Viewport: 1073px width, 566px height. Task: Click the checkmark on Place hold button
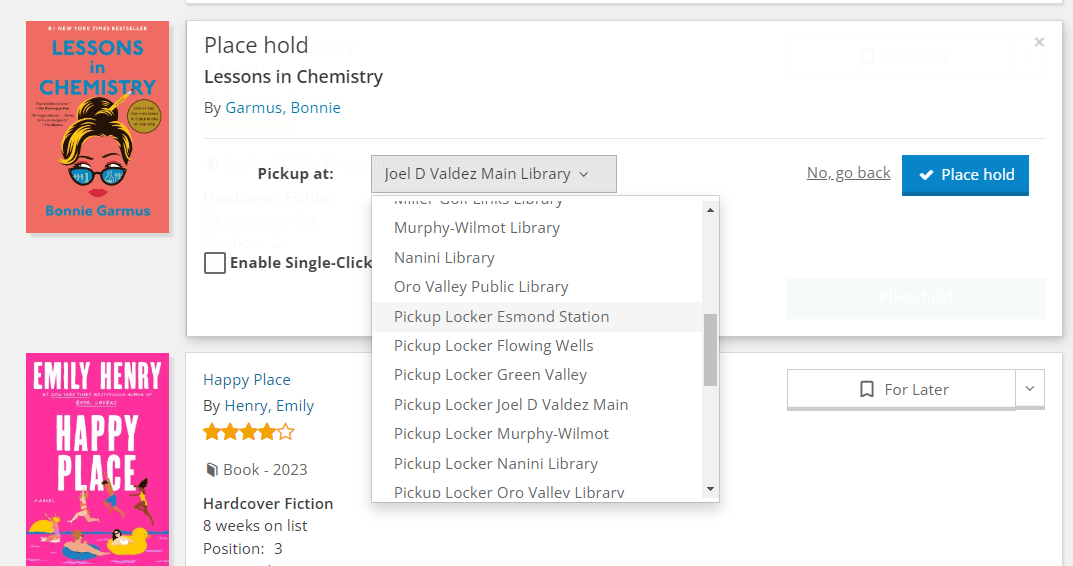926,175
